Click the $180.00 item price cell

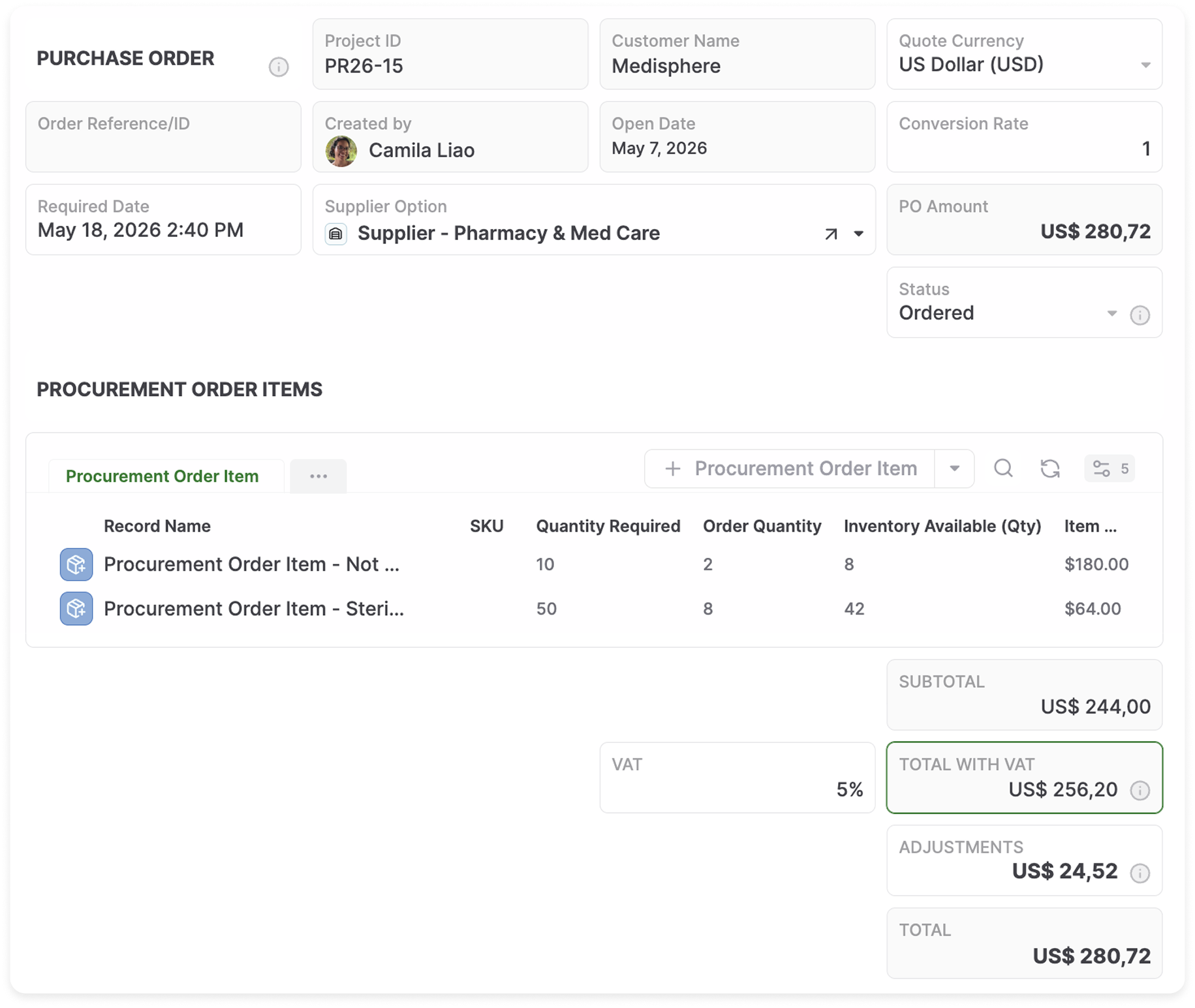pos(1096,564)
